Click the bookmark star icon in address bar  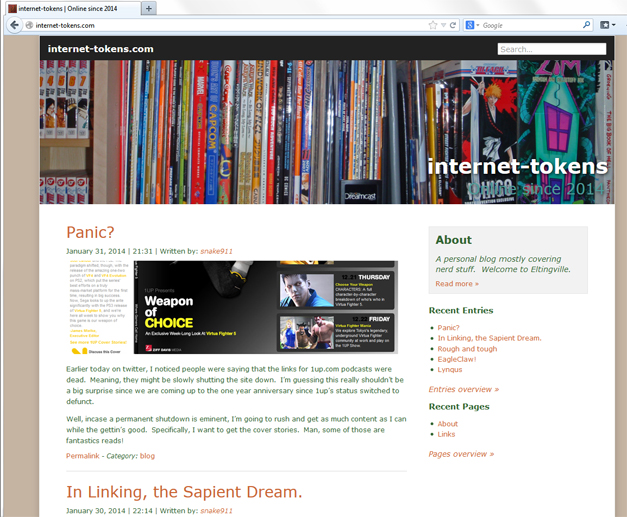[433, 25]
